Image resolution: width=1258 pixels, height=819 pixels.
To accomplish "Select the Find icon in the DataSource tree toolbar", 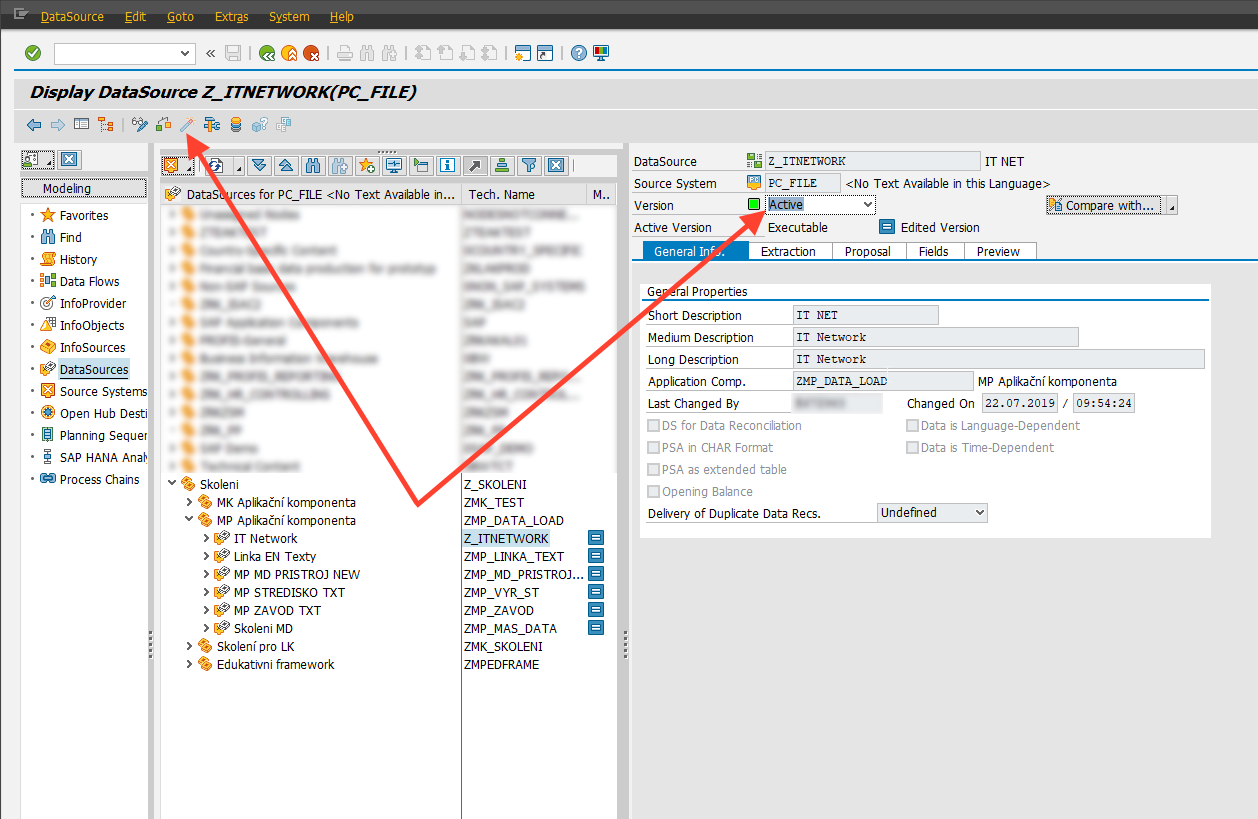I will click(x=311, y=165).
